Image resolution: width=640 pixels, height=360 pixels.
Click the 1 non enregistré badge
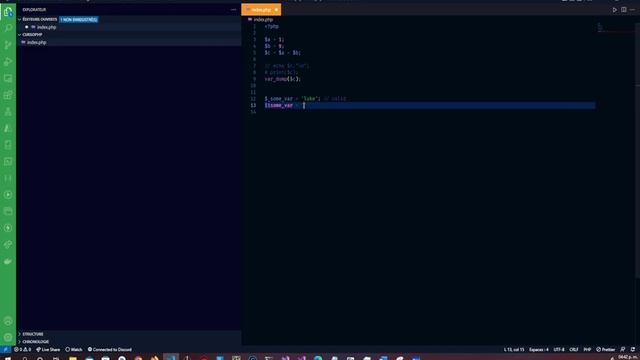[79, 20]
